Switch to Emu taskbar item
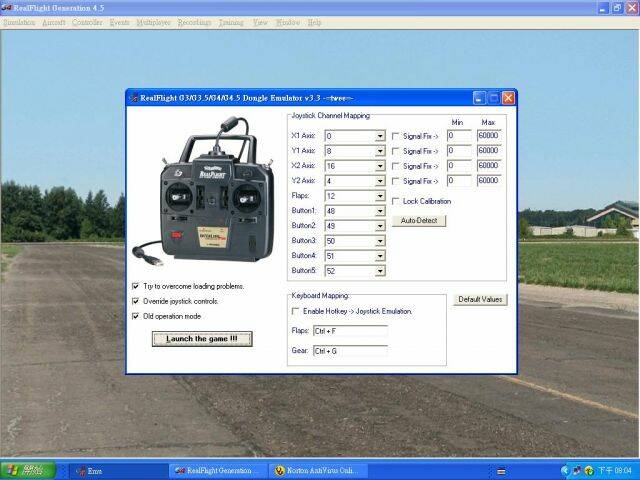 tap(118, 471)
